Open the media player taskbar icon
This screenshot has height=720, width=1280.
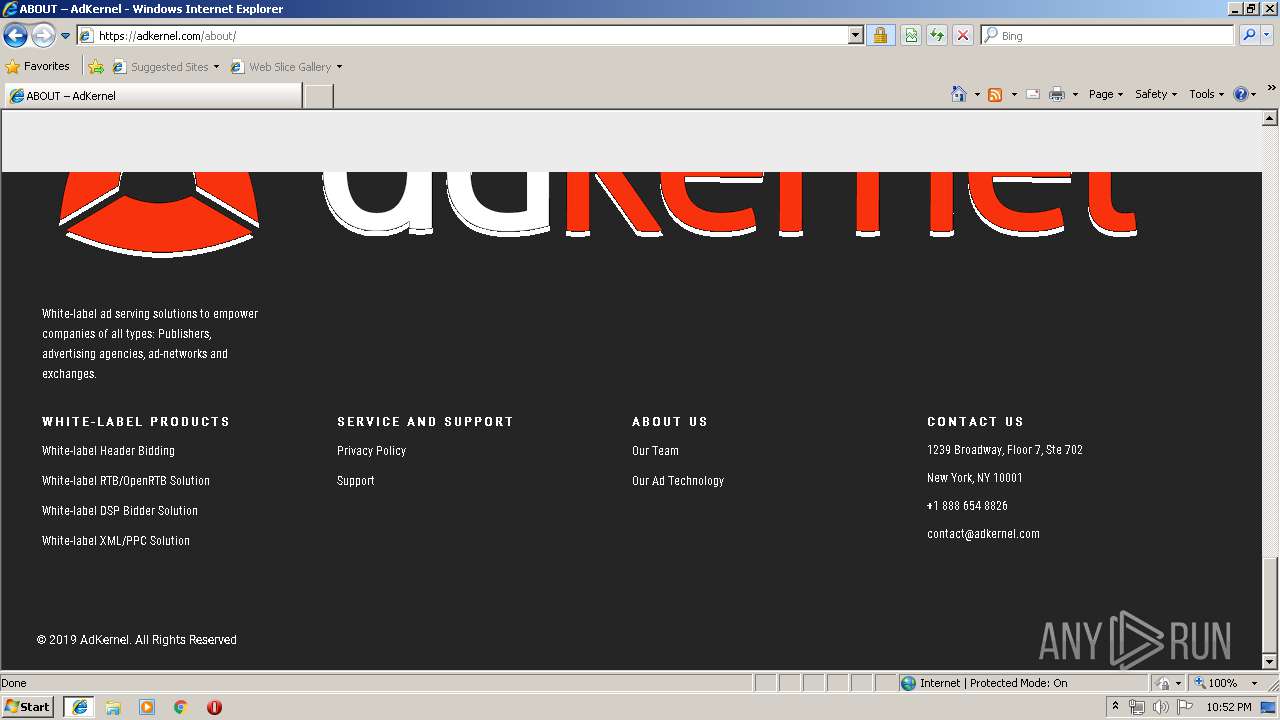(147, 707)
